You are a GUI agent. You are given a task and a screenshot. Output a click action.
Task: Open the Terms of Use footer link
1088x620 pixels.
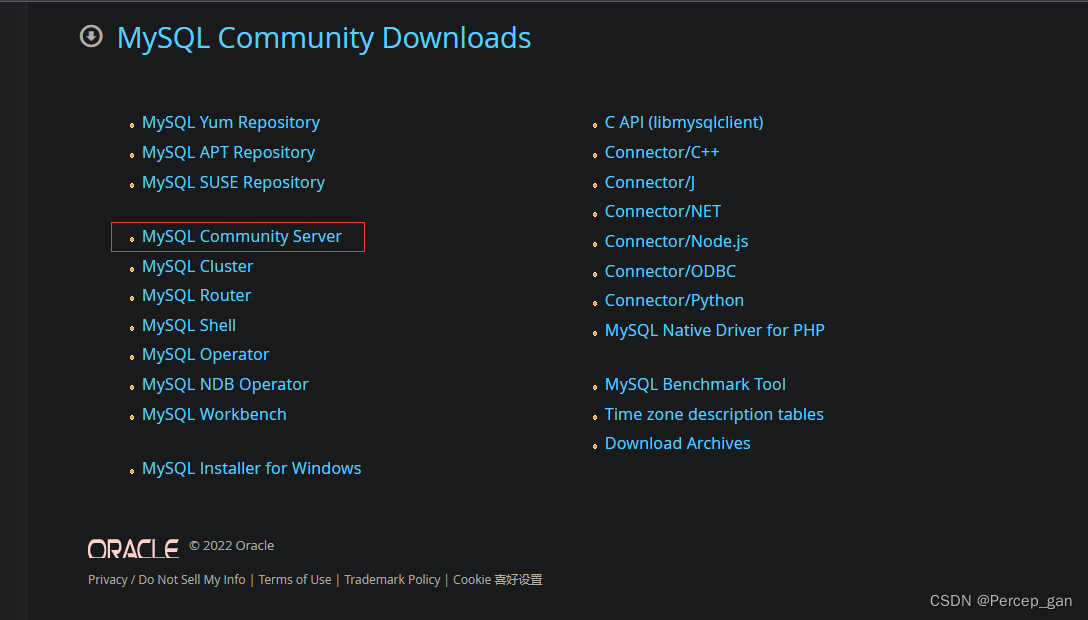pyautogui.click(x=295, y=580)
